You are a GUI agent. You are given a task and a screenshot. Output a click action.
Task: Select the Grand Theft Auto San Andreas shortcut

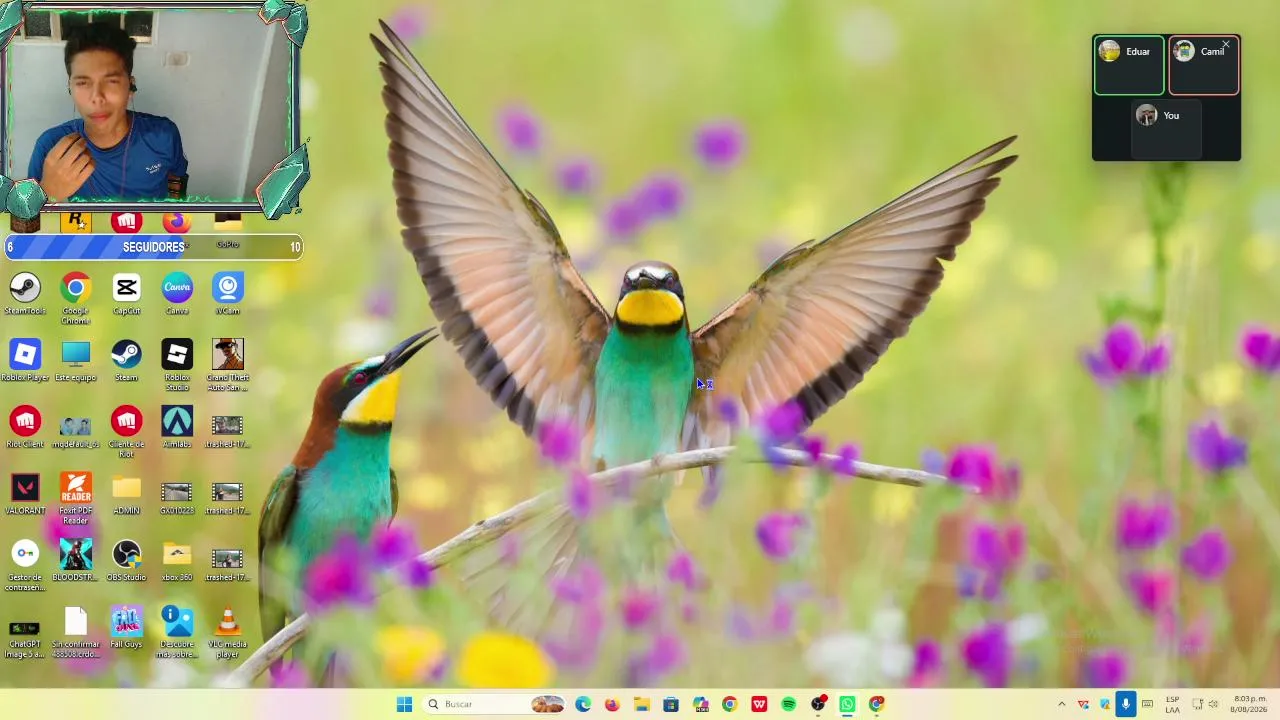point(228,365)
